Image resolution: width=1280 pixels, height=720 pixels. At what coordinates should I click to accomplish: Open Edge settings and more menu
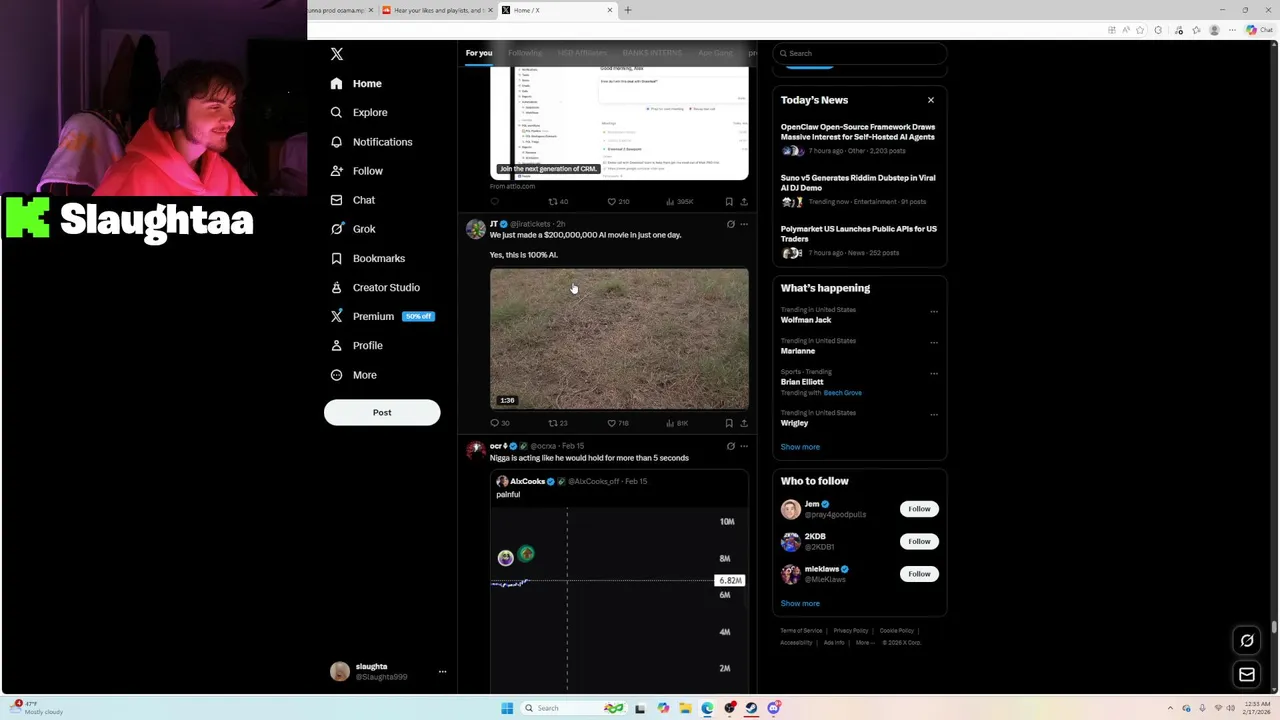point(1232,30)
